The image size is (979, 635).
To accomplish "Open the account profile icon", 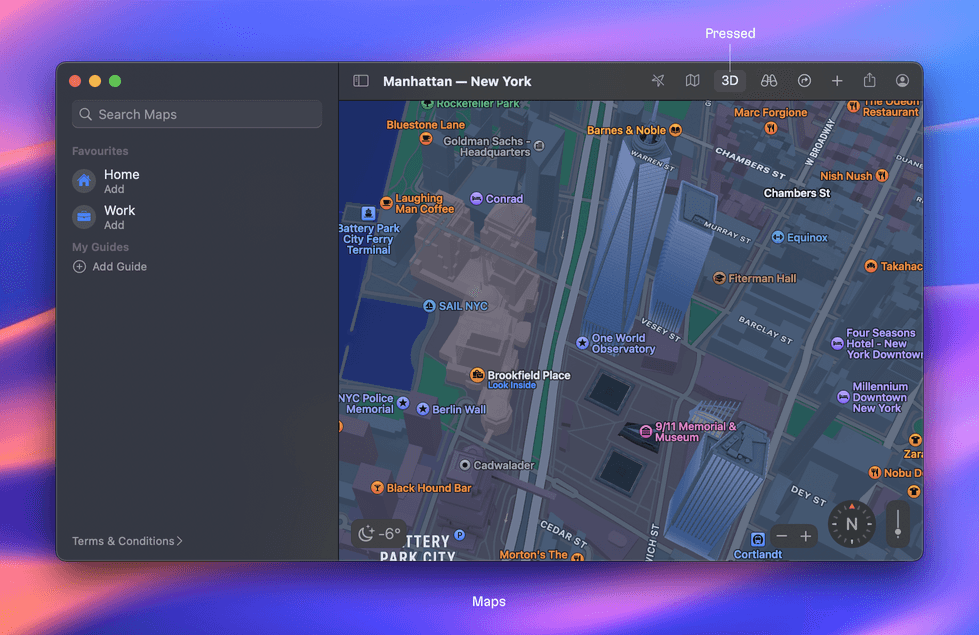I will tap(902, 81).
